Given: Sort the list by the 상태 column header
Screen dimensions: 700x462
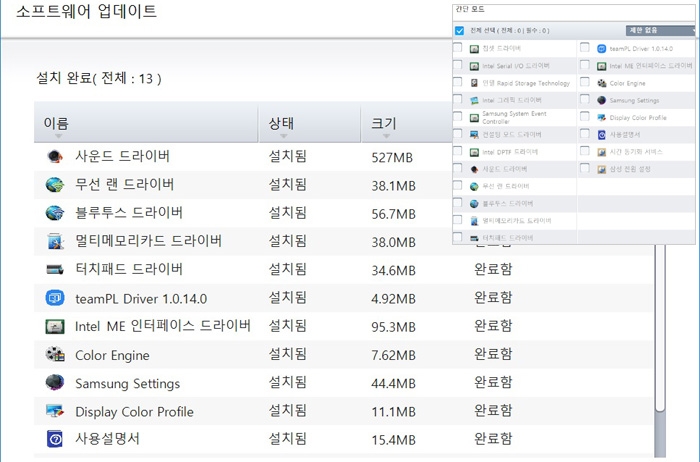Looking at the screenshot, I should pyautogui.click(x=310, y=123).
